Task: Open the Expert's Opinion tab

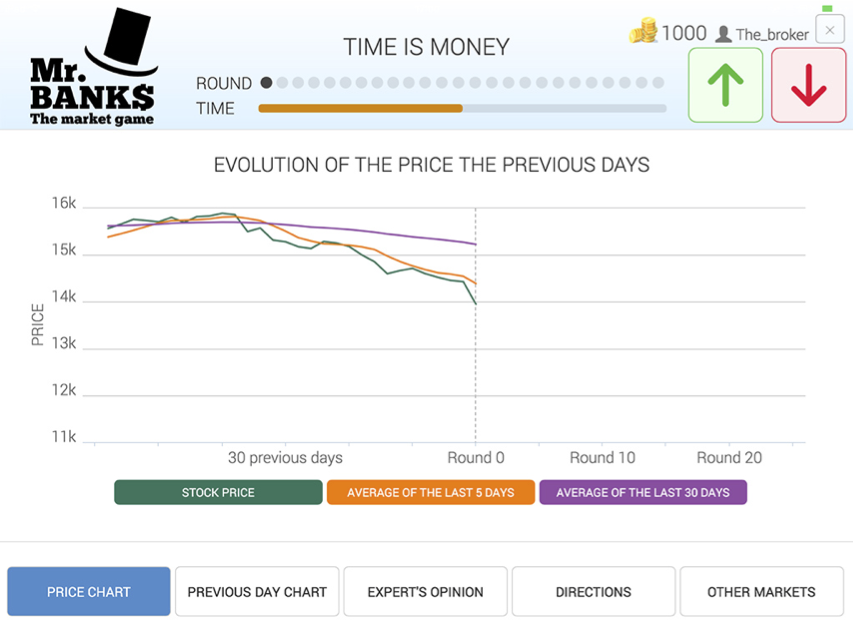Action: 425,592
